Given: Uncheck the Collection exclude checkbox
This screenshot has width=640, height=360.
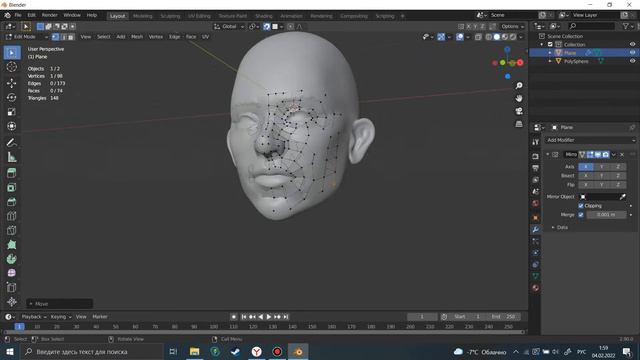Looking at the screenshot, I should pos(550,44).
